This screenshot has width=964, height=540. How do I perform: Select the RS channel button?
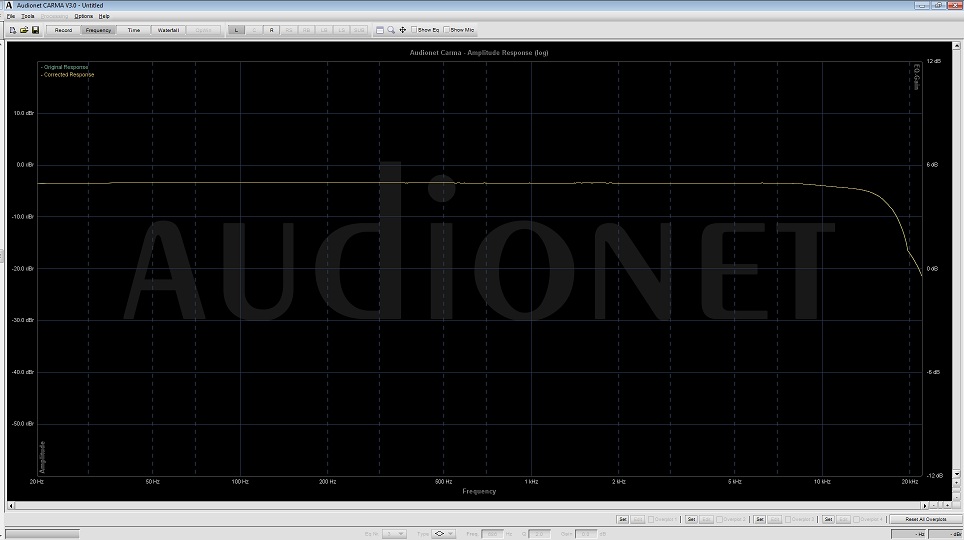coord(289,30)
